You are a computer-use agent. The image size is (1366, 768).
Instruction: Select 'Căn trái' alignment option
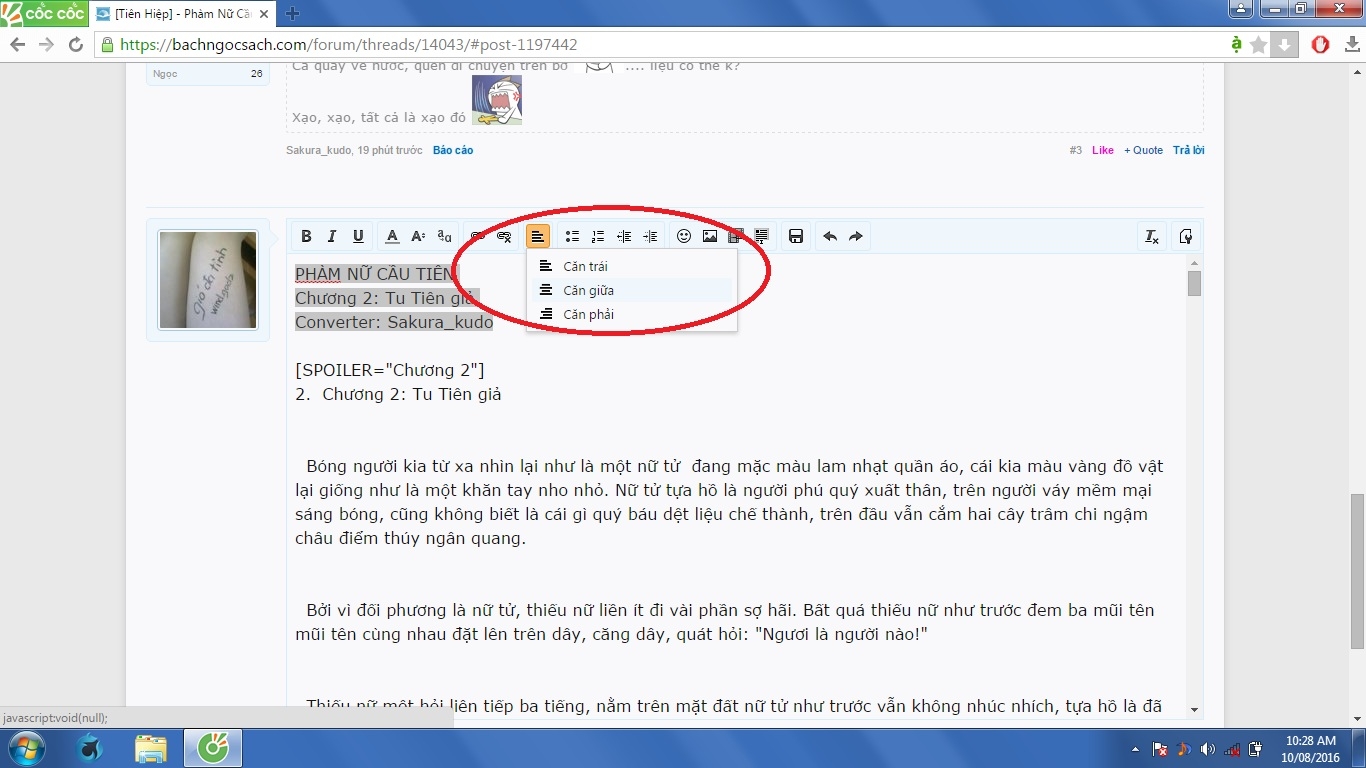(x=585, y=266)
